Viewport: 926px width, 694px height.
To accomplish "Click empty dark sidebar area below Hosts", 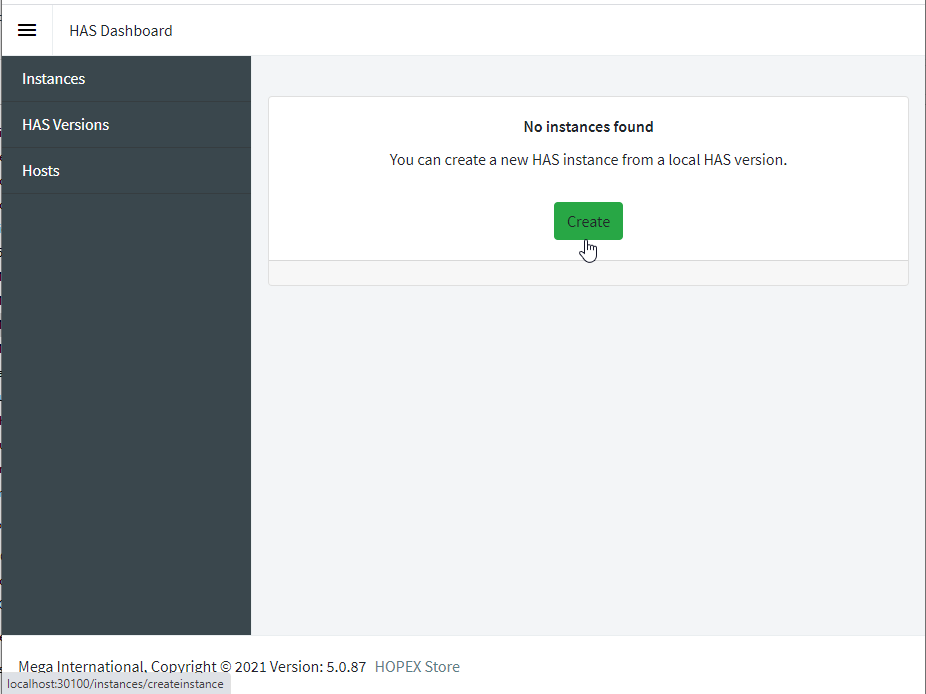I will pos(126,400).
